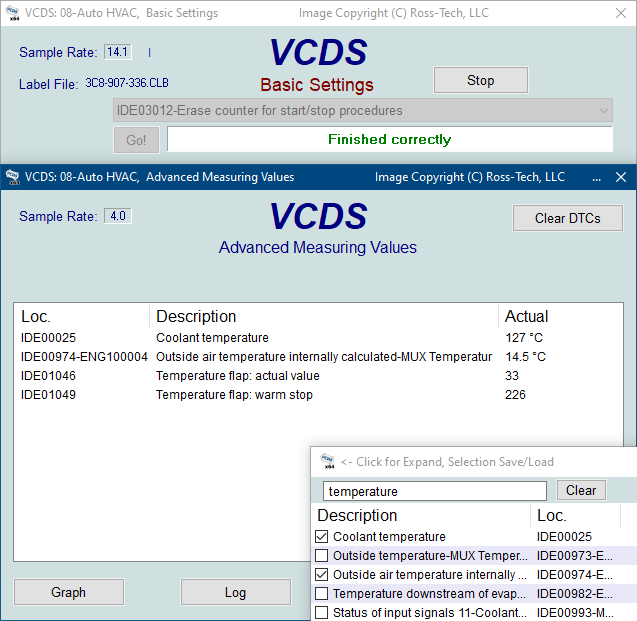
Task: Check Status of input signals 11-Coolant checkbox
Action: pyautogui.click(x=321, y=612)
